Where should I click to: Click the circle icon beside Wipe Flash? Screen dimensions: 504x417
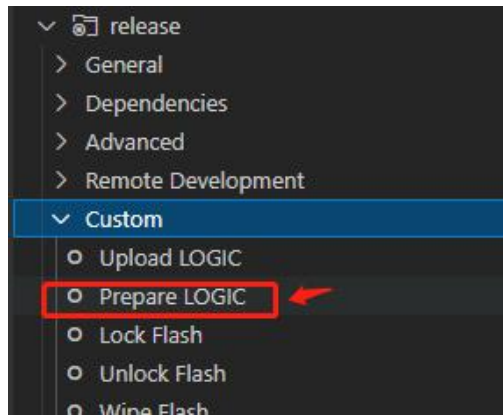(75, 410)
